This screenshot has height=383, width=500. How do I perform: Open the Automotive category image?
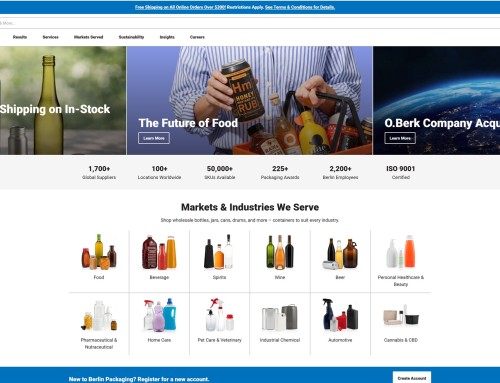click(x=340, y=315)
